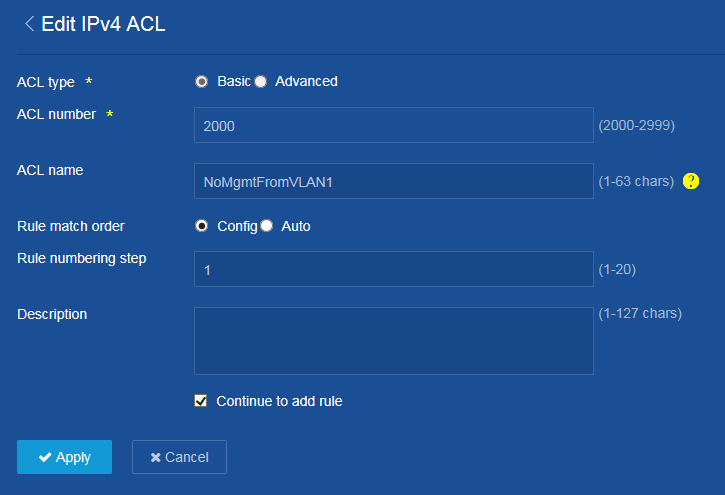Click the ACL number field showing 2000
This screenshot has width=725, height=495.
(393, 126)
